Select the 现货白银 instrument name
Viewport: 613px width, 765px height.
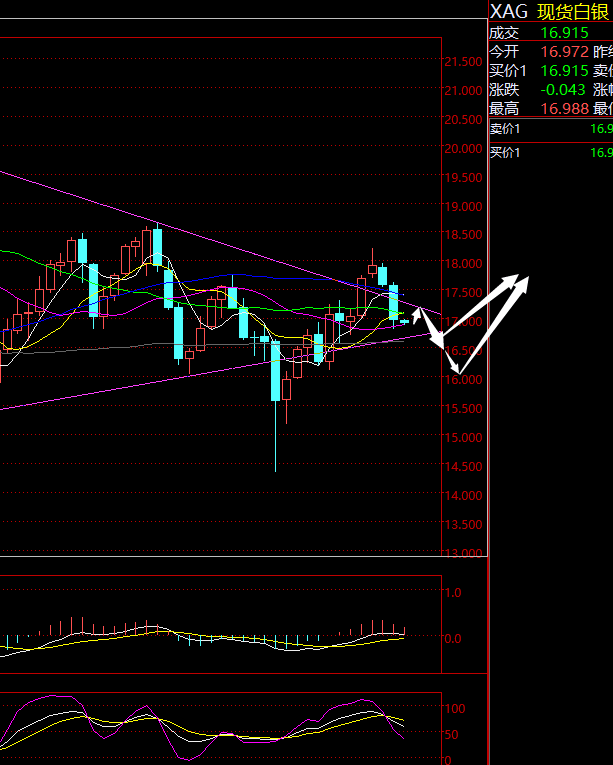574,12
